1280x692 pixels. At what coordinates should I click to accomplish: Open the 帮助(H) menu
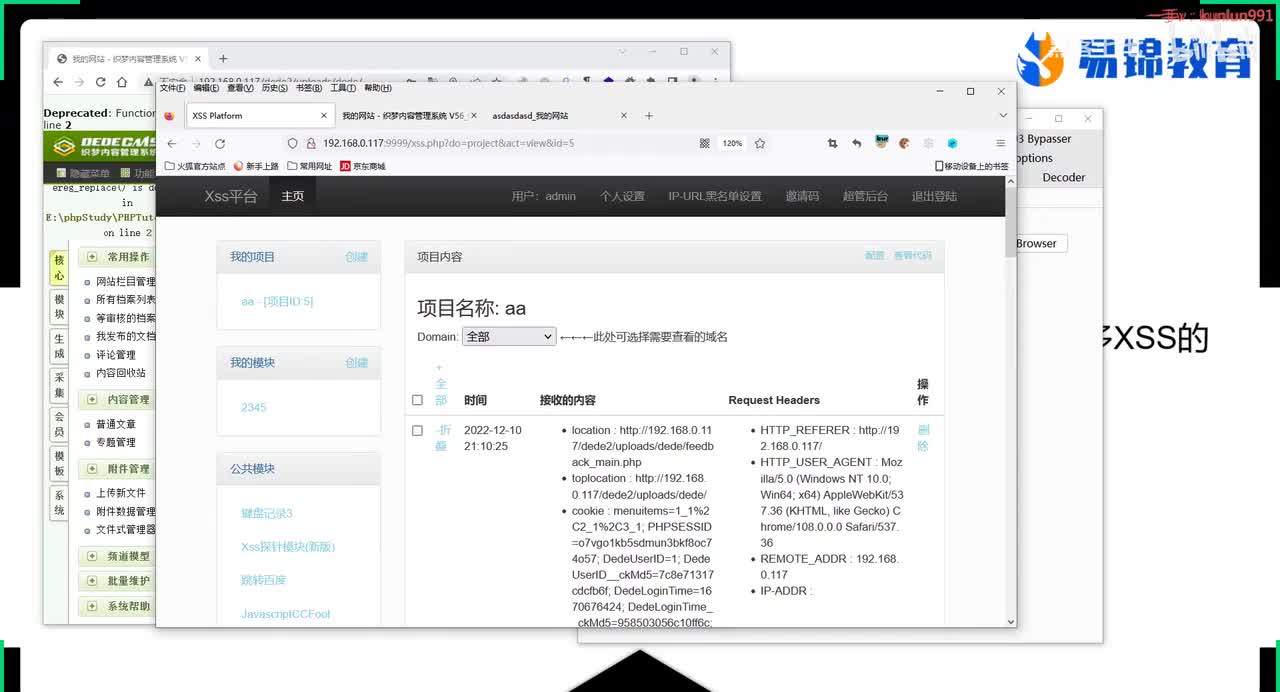378,88
